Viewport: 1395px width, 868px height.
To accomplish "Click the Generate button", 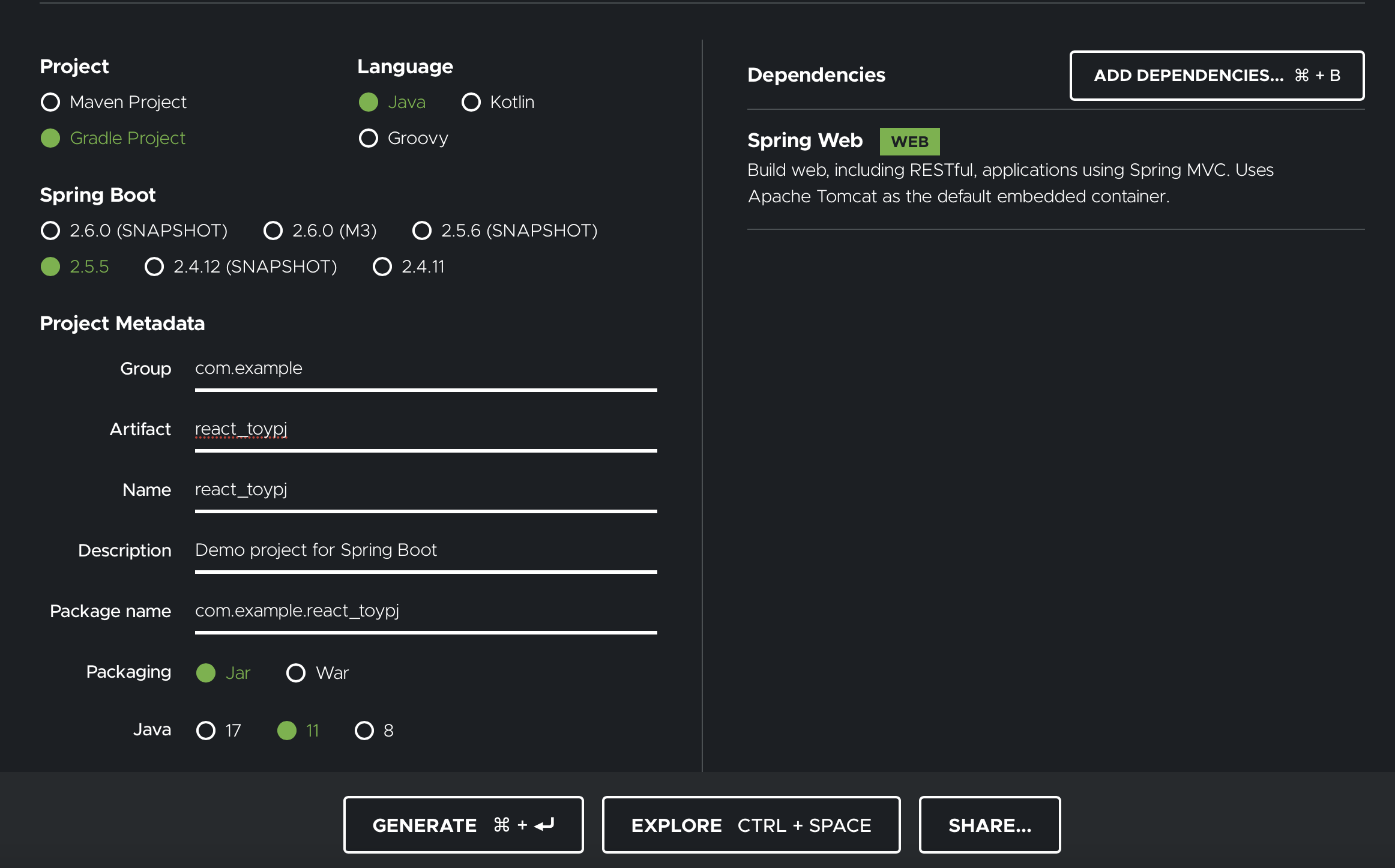I will click(x=463, y=825).
